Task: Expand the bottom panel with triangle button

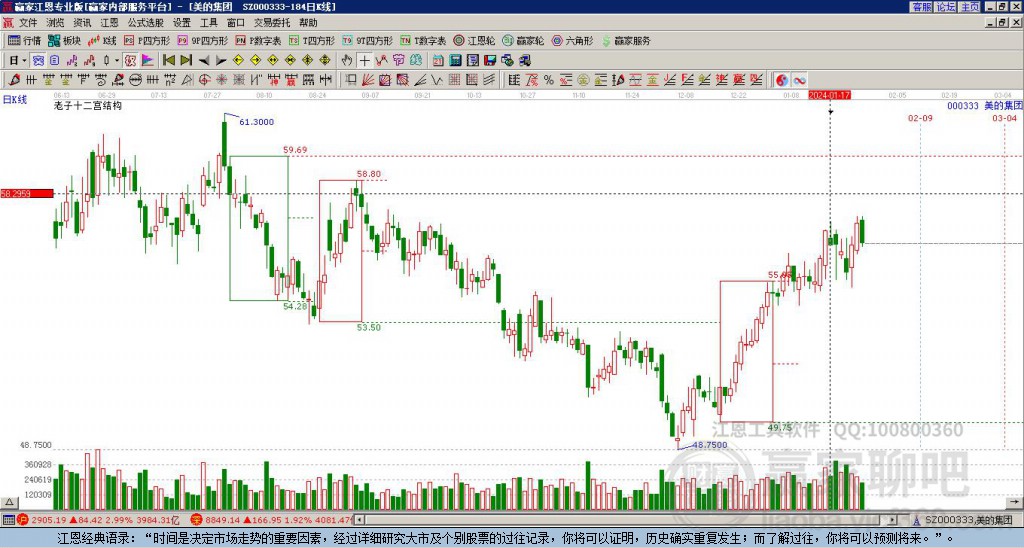Action: click(8, 502)
